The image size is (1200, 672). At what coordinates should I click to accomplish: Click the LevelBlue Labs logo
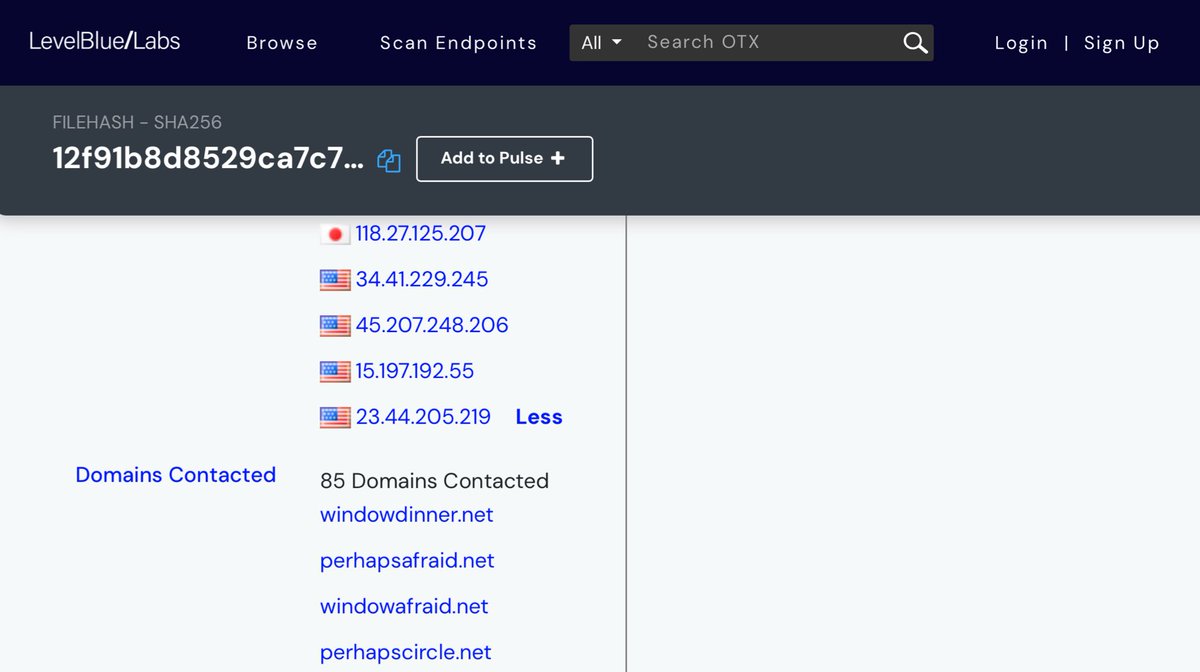click(104, 42)
